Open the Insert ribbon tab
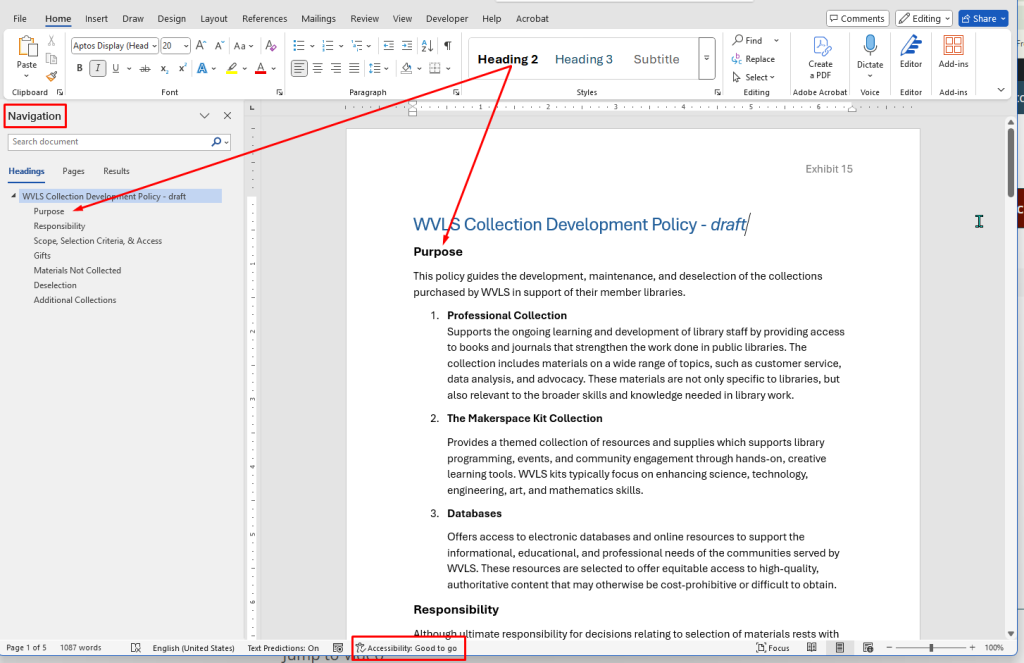The image size is (1024, 663). (x=96, y=19)
